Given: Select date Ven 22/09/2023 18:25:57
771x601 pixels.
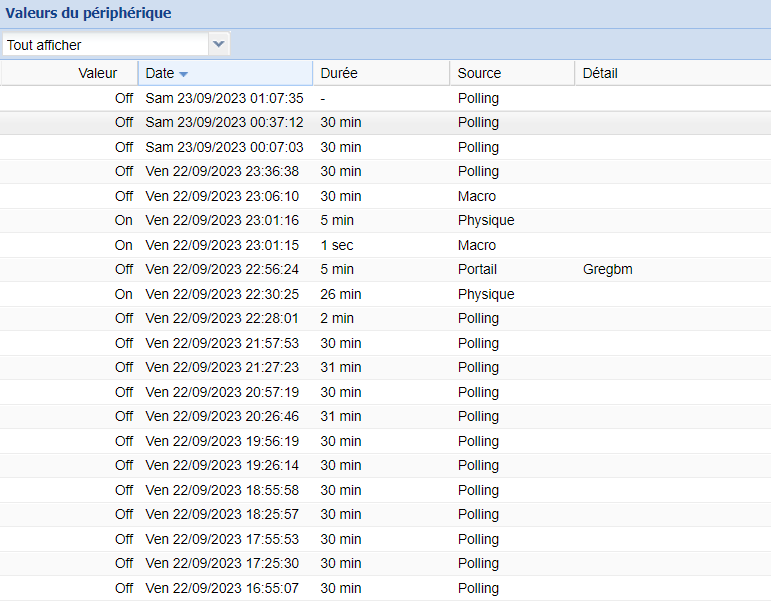Looking at the screenshot, I should click(x=222, y=514).
